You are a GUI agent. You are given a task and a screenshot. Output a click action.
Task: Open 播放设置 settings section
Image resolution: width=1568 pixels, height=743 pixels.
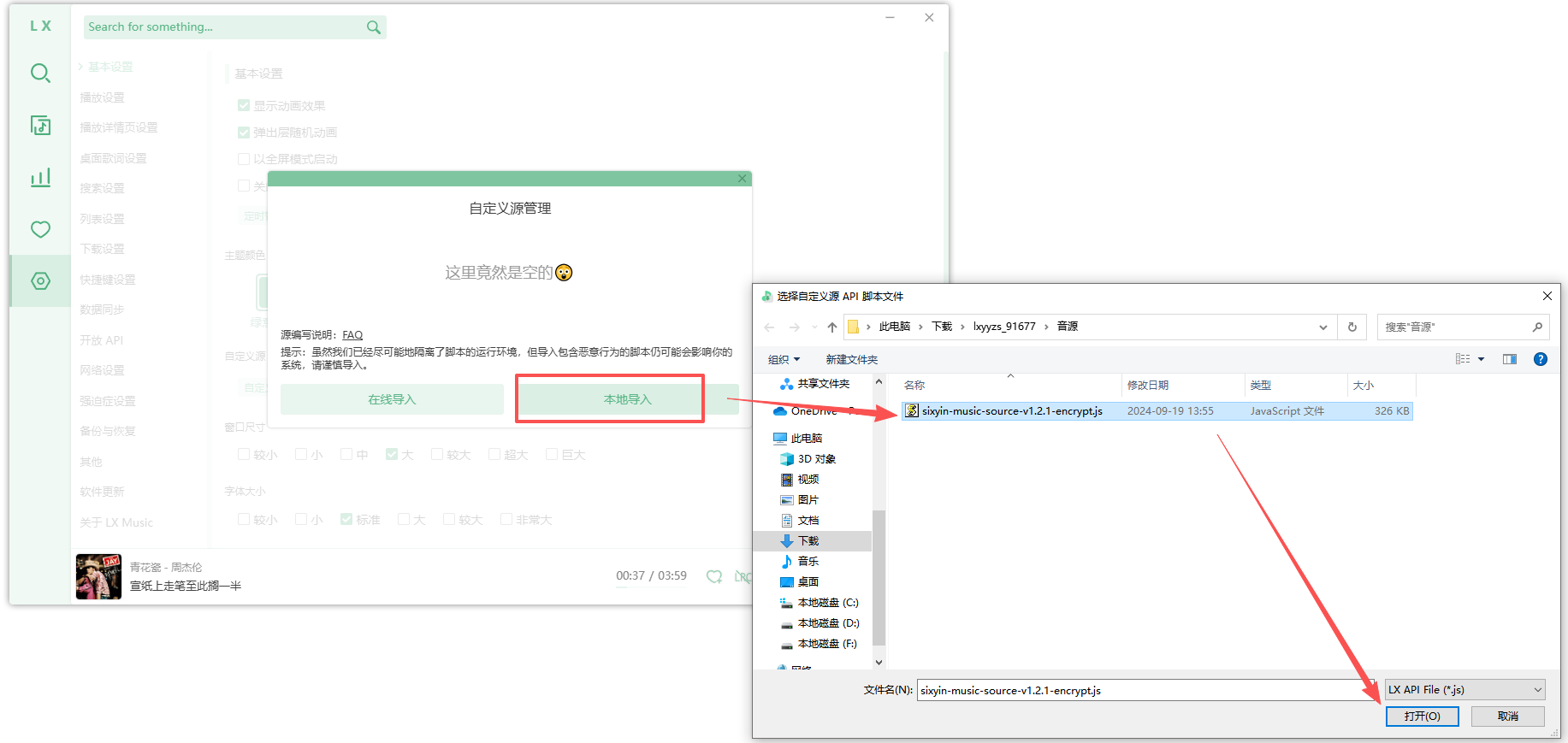click(102, 97)
